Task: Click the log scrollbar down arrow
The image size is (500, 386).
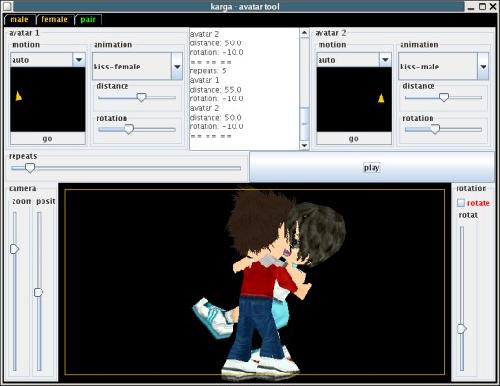Action: [304, 145]
